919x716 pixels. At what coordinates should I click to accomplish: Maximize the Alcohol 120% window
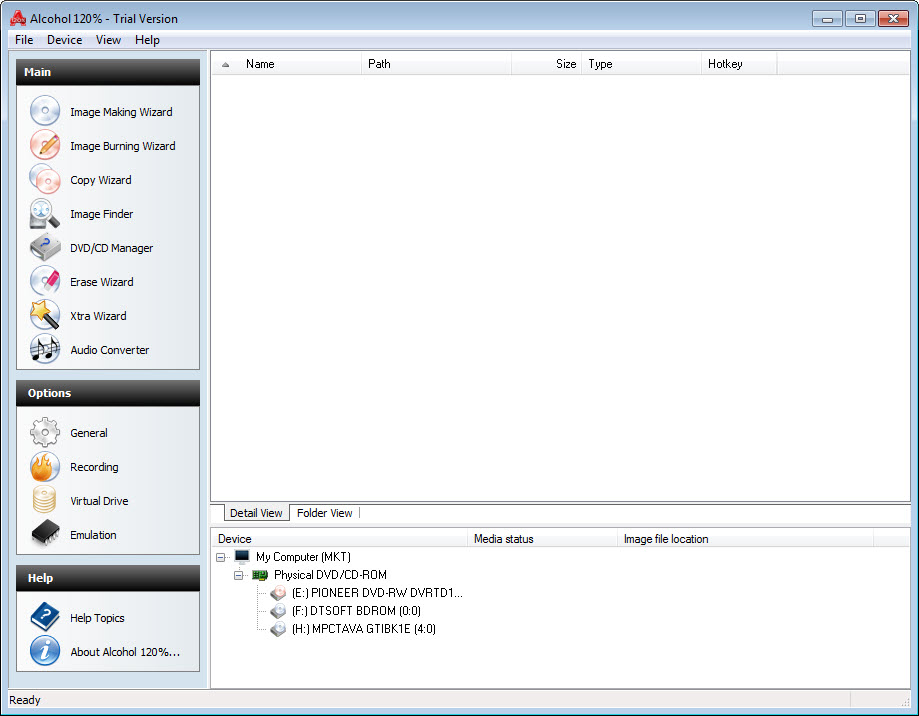tap(860, 19)
